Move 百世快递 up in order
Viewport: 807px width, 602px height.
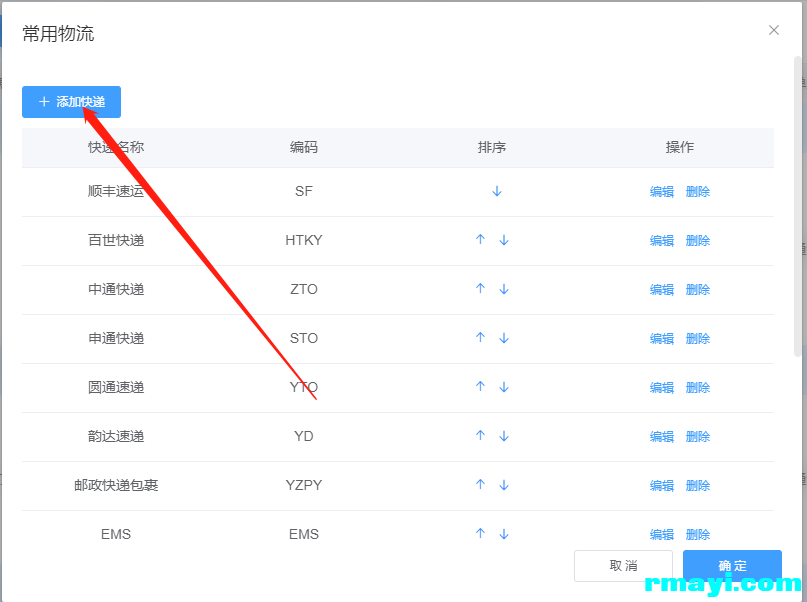point(480,240)
